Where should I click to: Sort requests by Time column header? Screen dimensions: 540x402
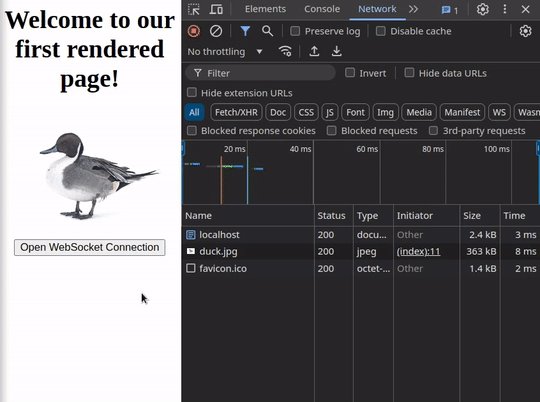click(520, 216)
